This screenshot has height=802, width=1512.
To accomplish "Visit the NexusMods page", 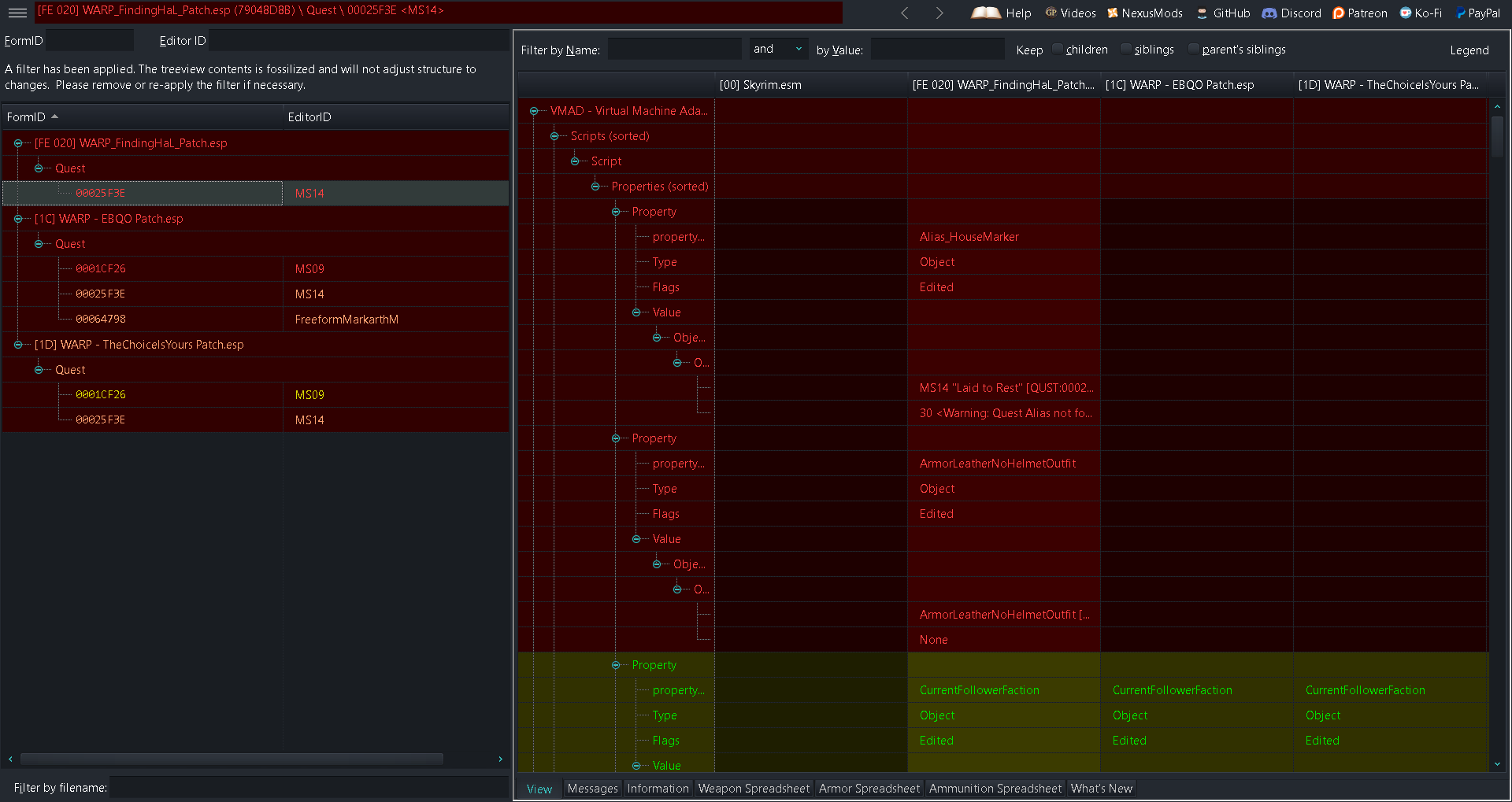I will (x=1144, y=13).
